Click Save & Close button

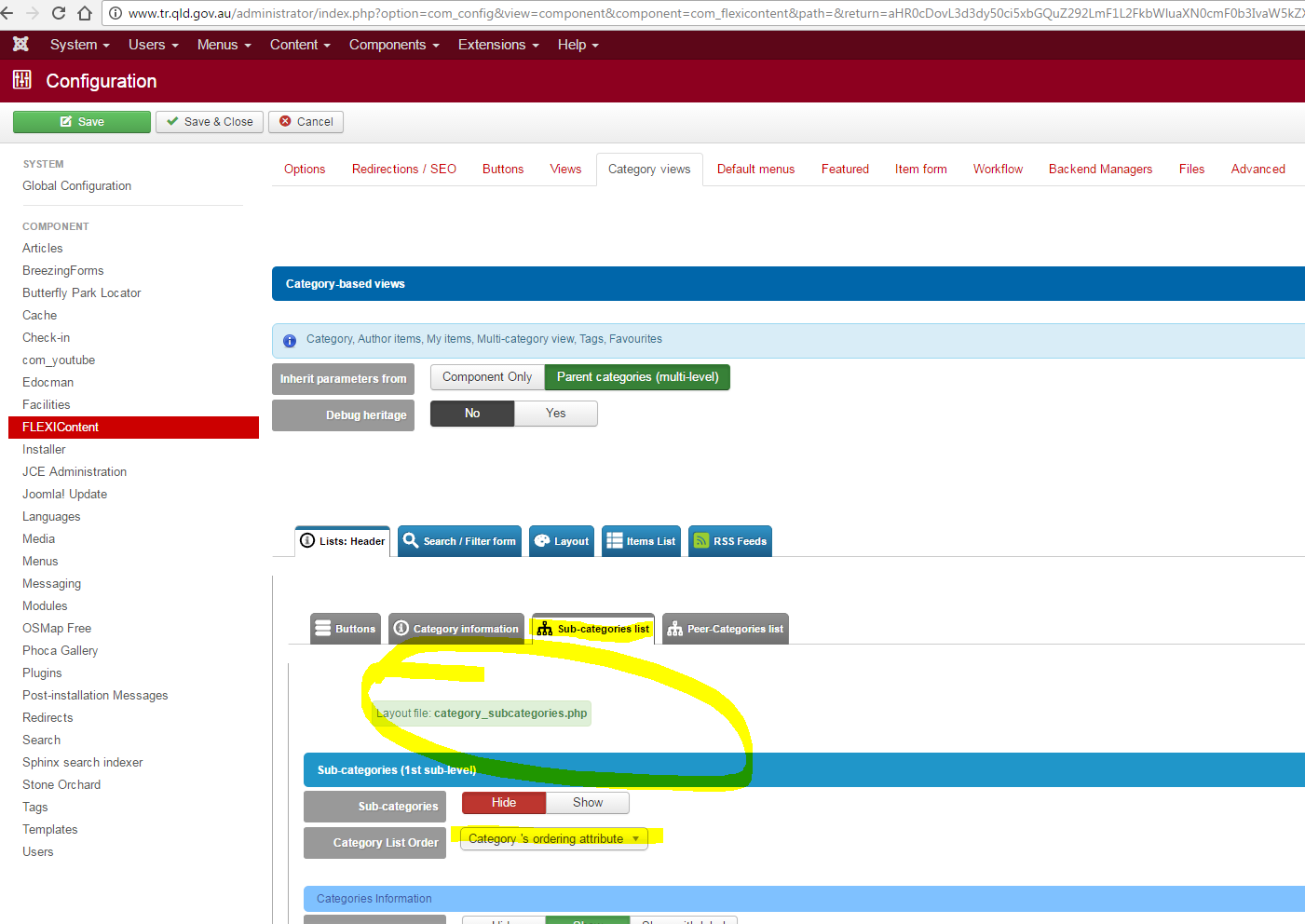[x=210, y=122]
